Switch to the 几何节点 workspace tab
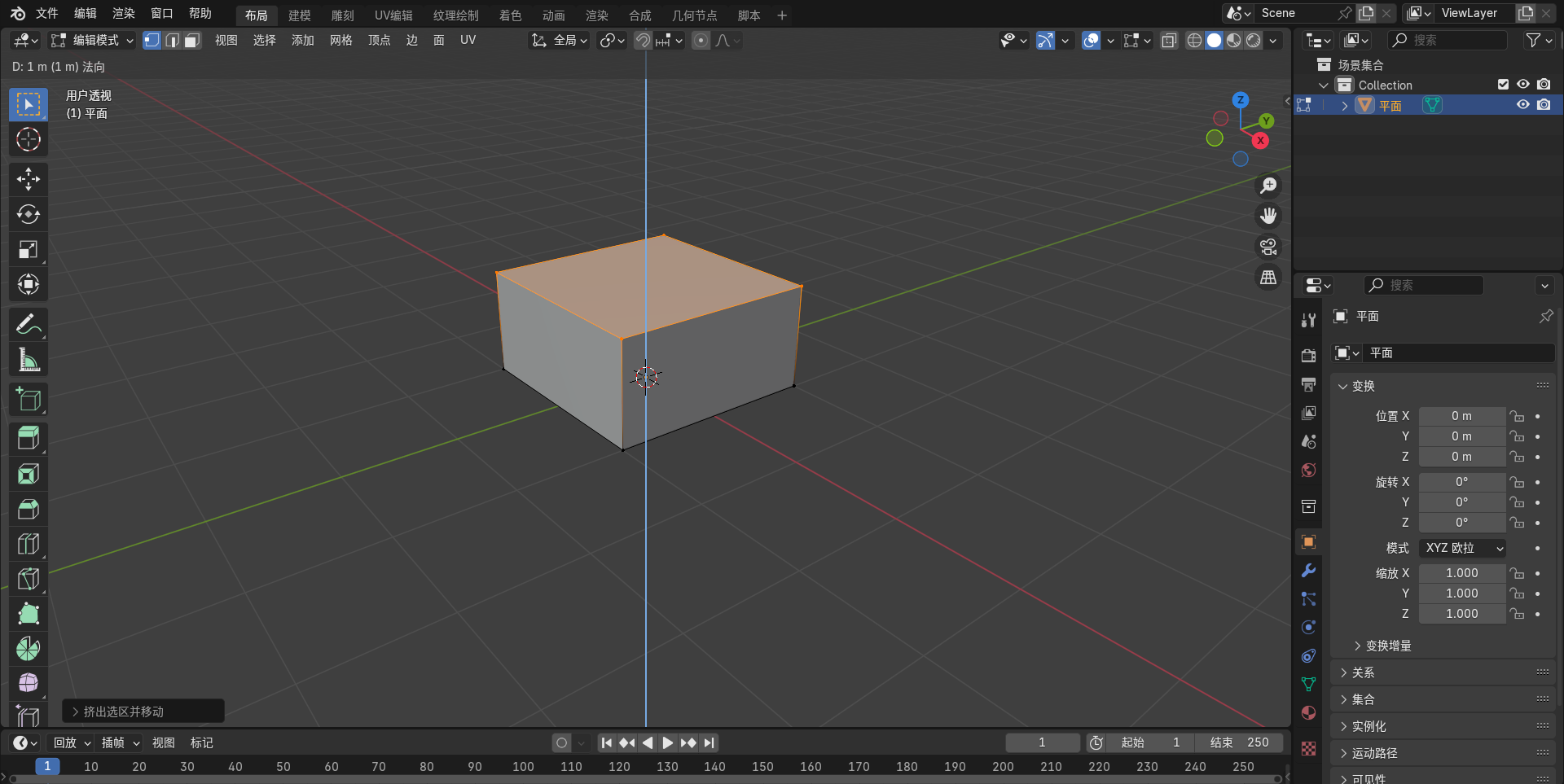This screenshot has height=784, width=1564. [694, 15]
